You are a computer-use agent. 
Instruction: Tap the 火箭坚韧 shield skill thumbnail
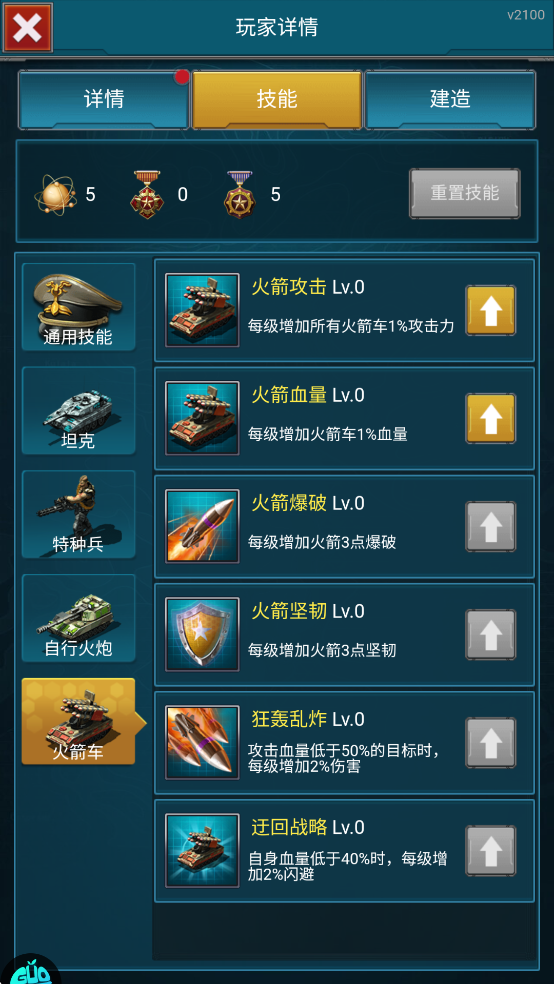pos(202,634)
